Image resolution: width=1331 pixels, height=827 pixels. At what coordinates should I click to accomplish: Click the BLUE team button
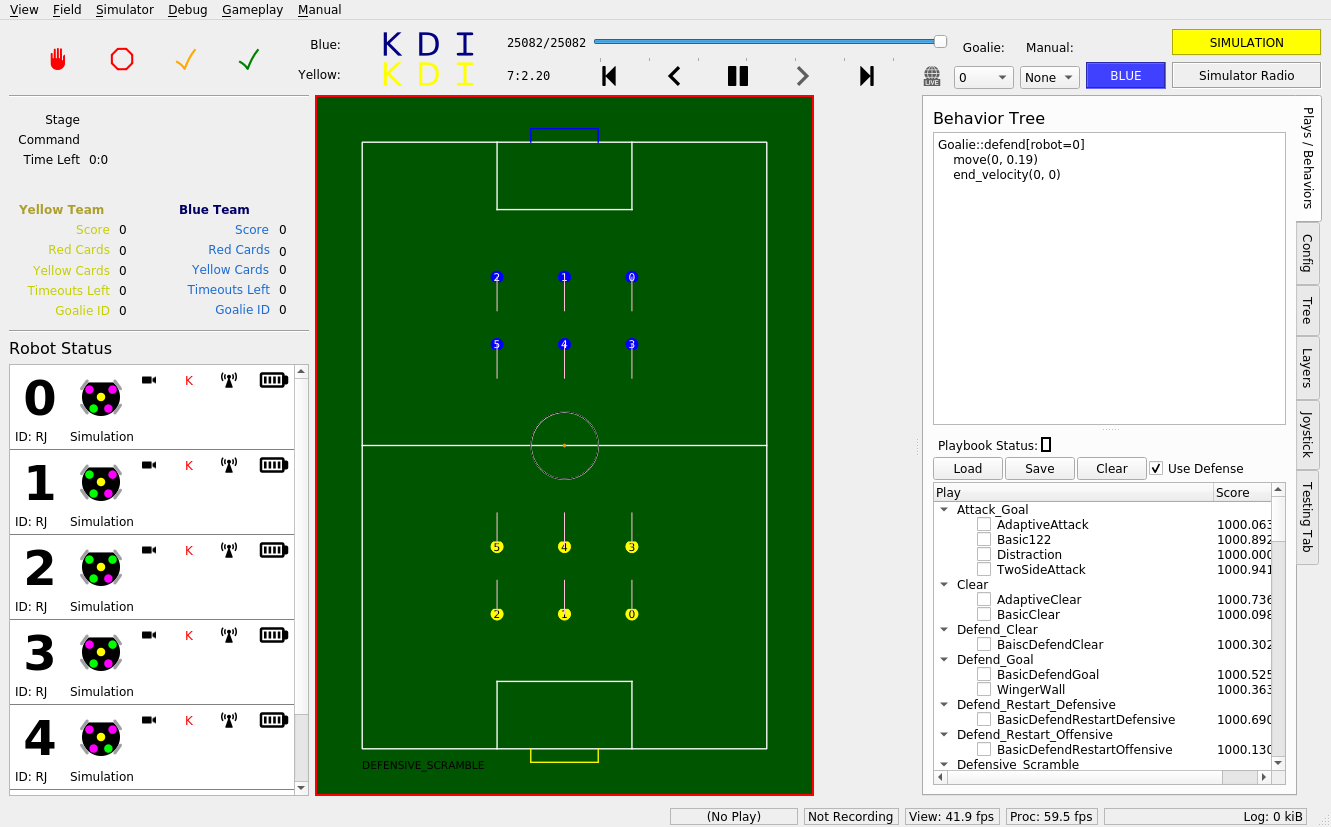(x=1126, y=76)
